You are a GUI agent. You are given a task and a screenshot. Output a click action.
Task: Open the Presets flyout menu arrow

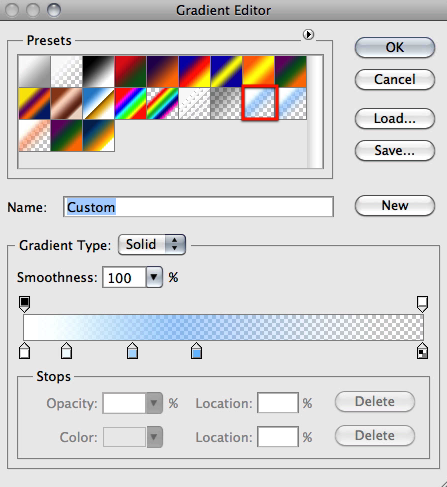pyautogui.click(x=308, y=34)
